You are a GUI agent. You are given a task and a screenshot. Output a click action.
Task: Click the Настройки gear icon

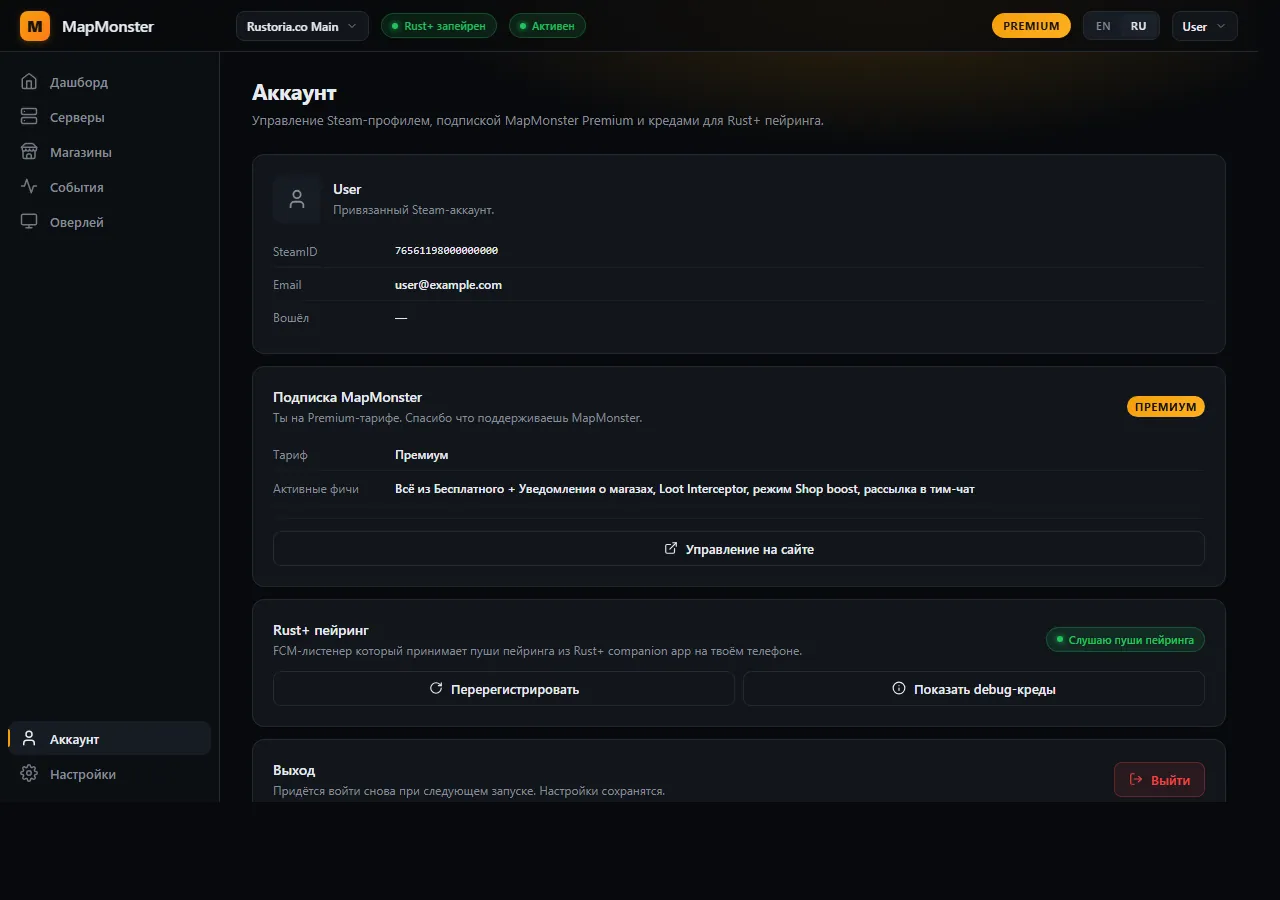[29, 774]
